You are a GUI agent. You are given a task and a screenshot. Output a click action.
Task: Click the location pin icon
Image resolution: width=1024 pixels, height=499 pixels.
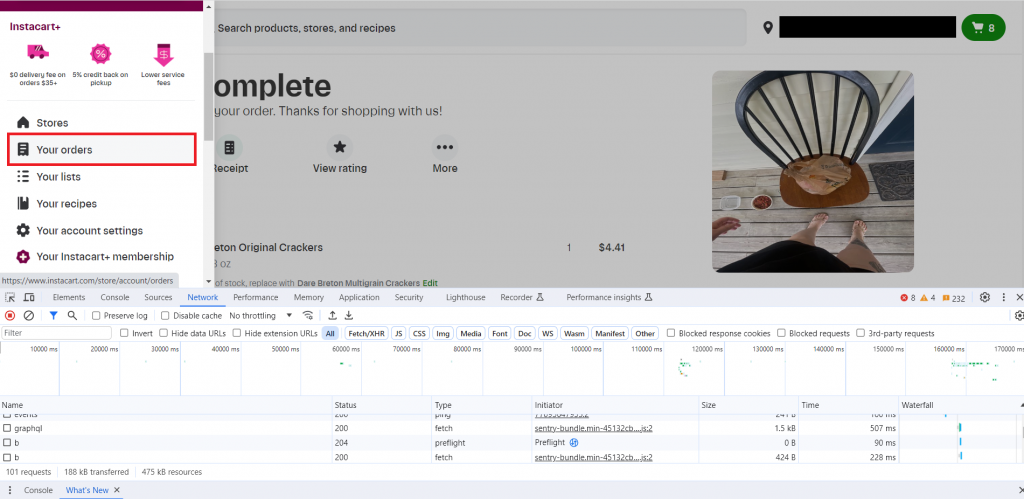[768, 27]
